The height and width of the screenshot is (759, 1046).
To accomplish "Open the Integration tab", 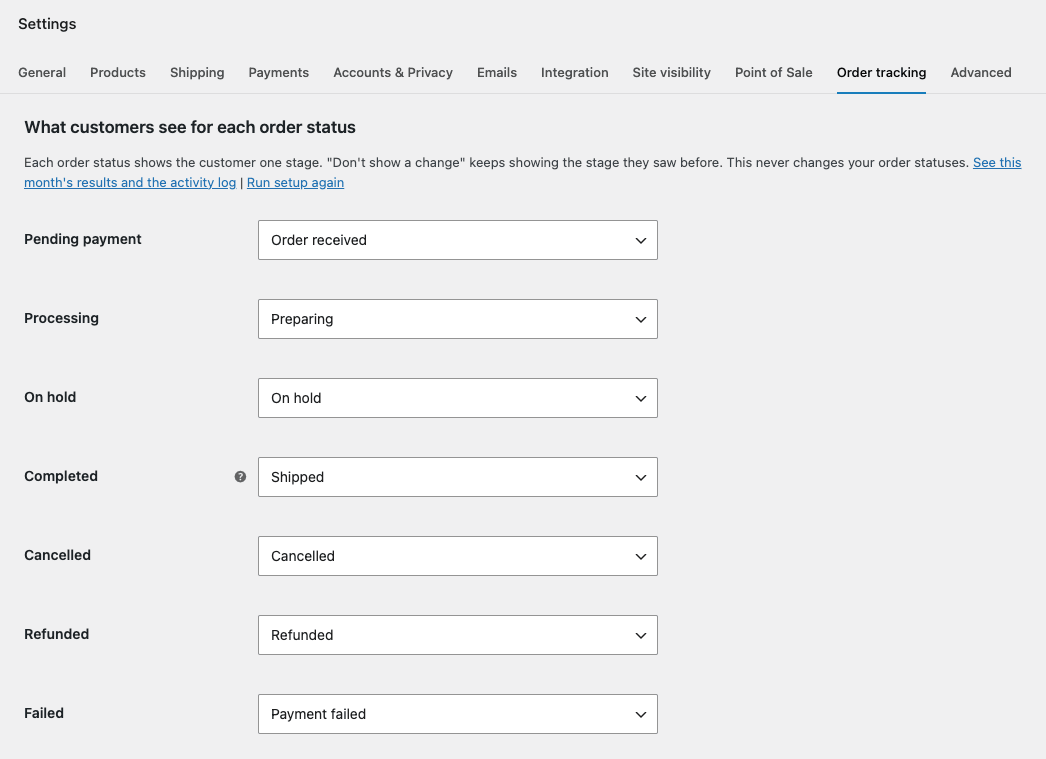I will 574,73.
